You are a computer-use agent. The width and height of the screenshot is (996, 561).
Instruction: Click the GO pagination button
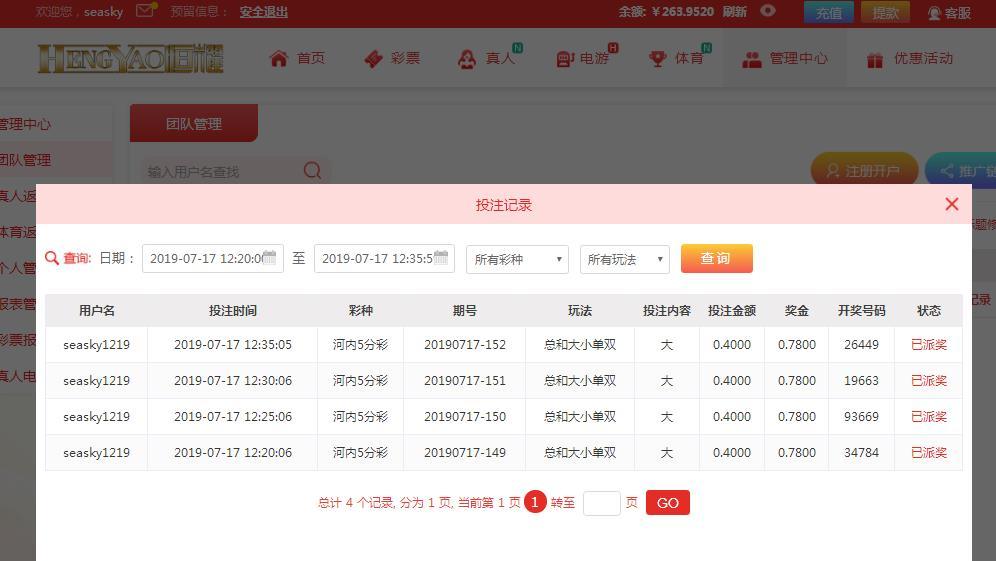point(668,503)
